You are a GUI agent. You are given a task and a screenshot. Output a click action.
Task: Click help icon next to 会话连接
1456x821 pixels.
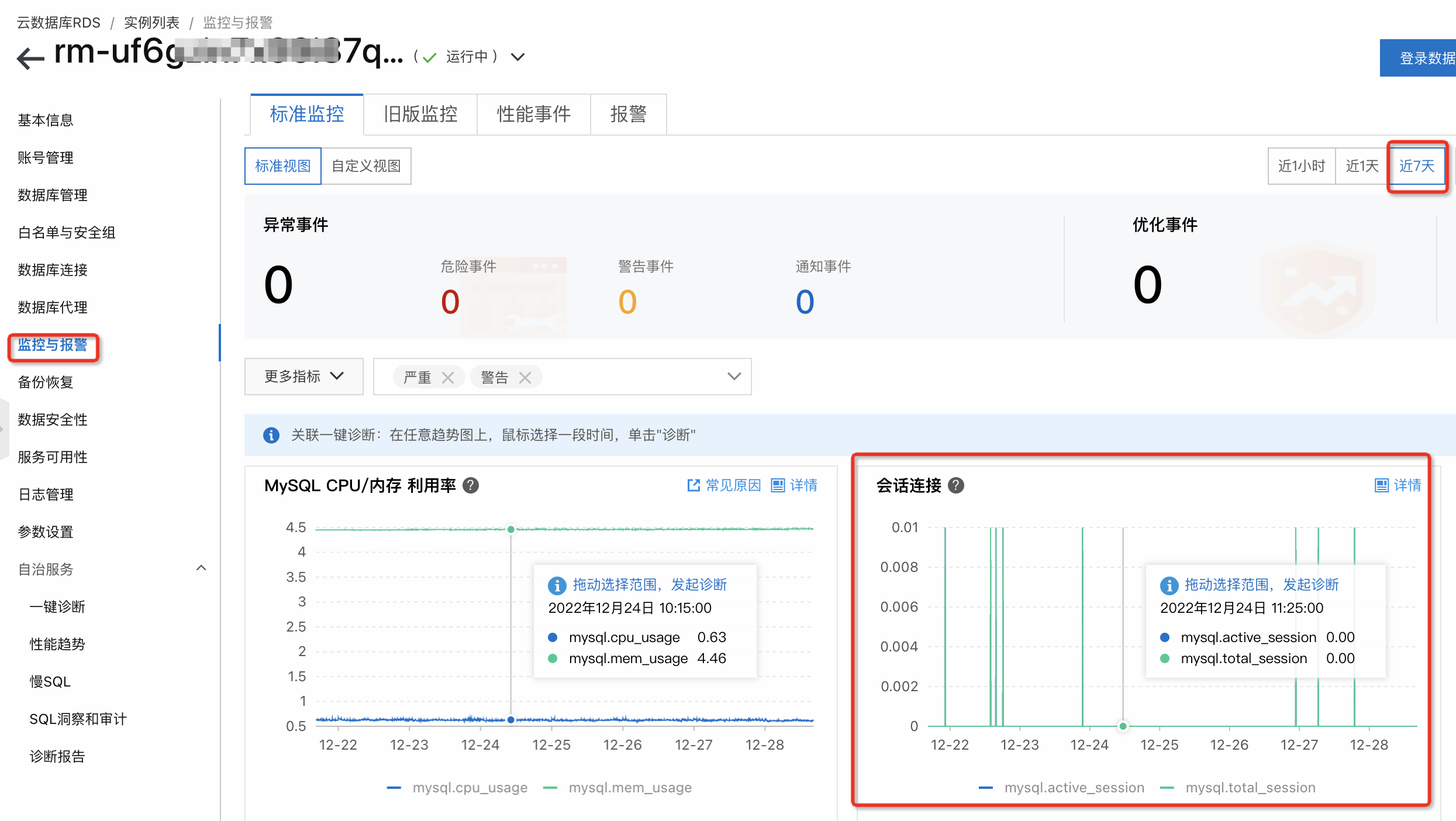956,485
